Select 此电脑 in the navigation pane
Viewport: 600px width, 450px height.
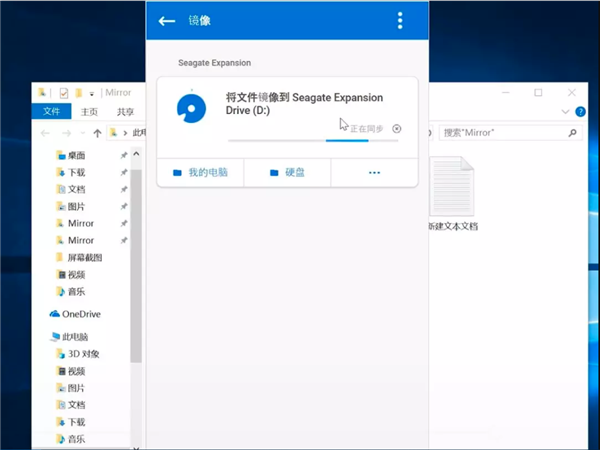[69, 337]
